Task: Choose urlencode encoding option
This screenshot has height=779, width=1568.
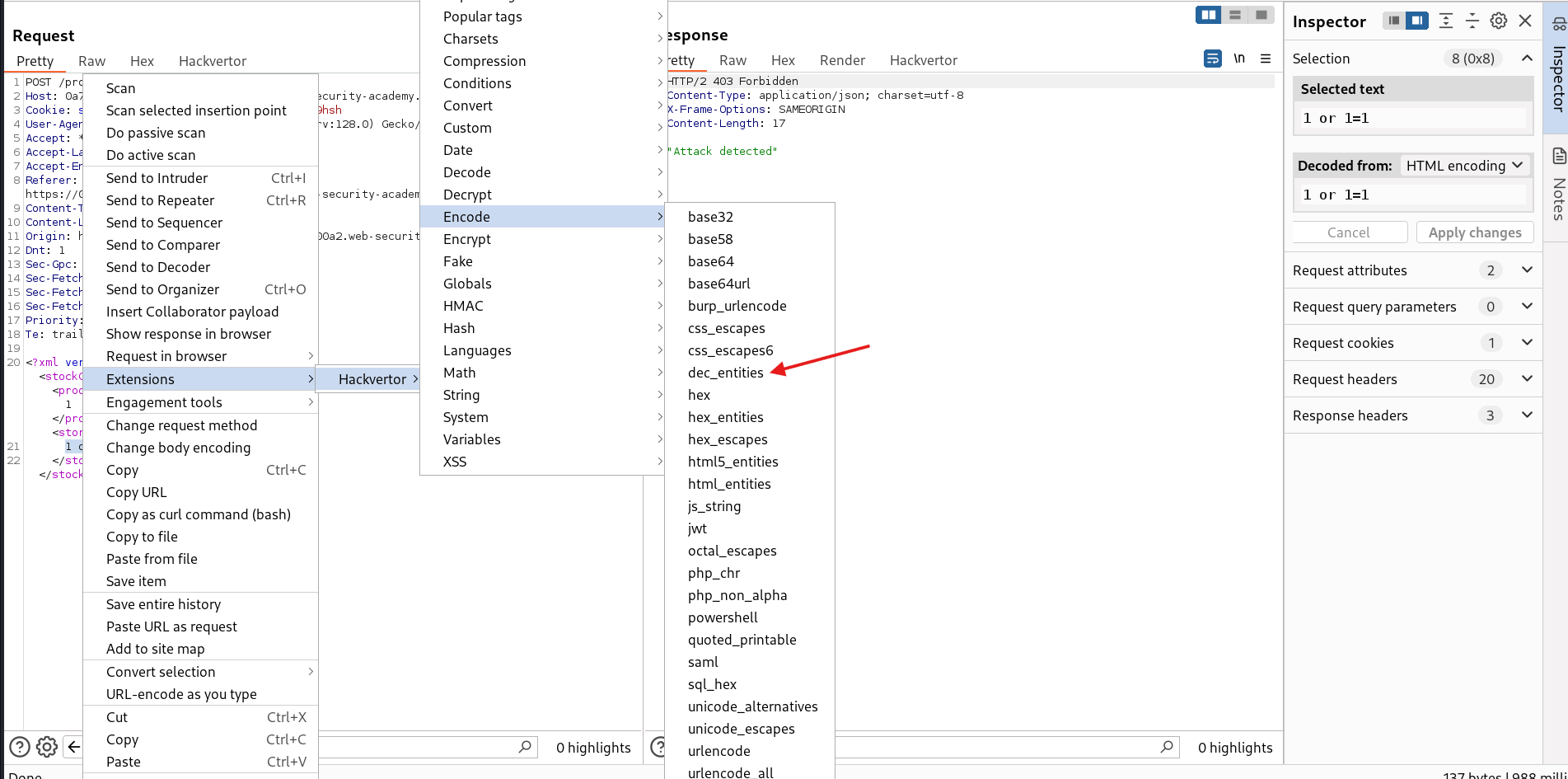Action: pyautogui.click(x=750, y=751)
